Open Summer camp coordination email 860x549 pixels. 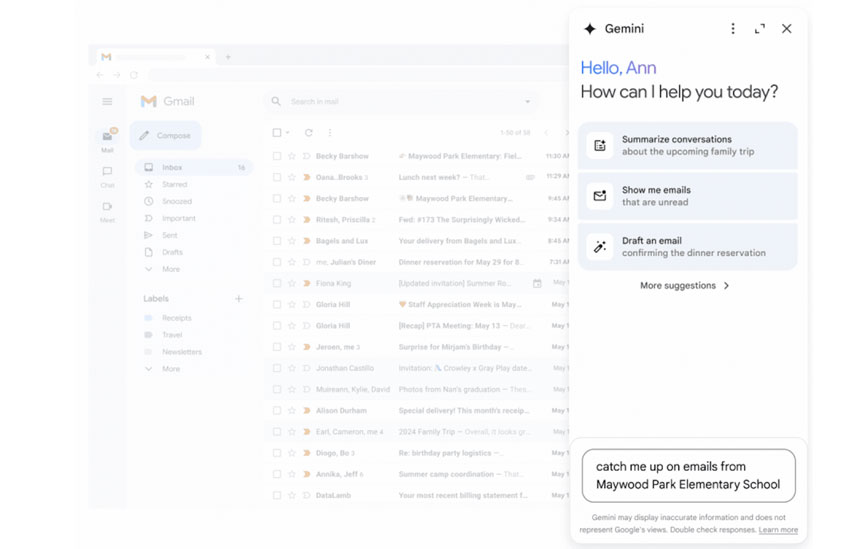point(417,474)
